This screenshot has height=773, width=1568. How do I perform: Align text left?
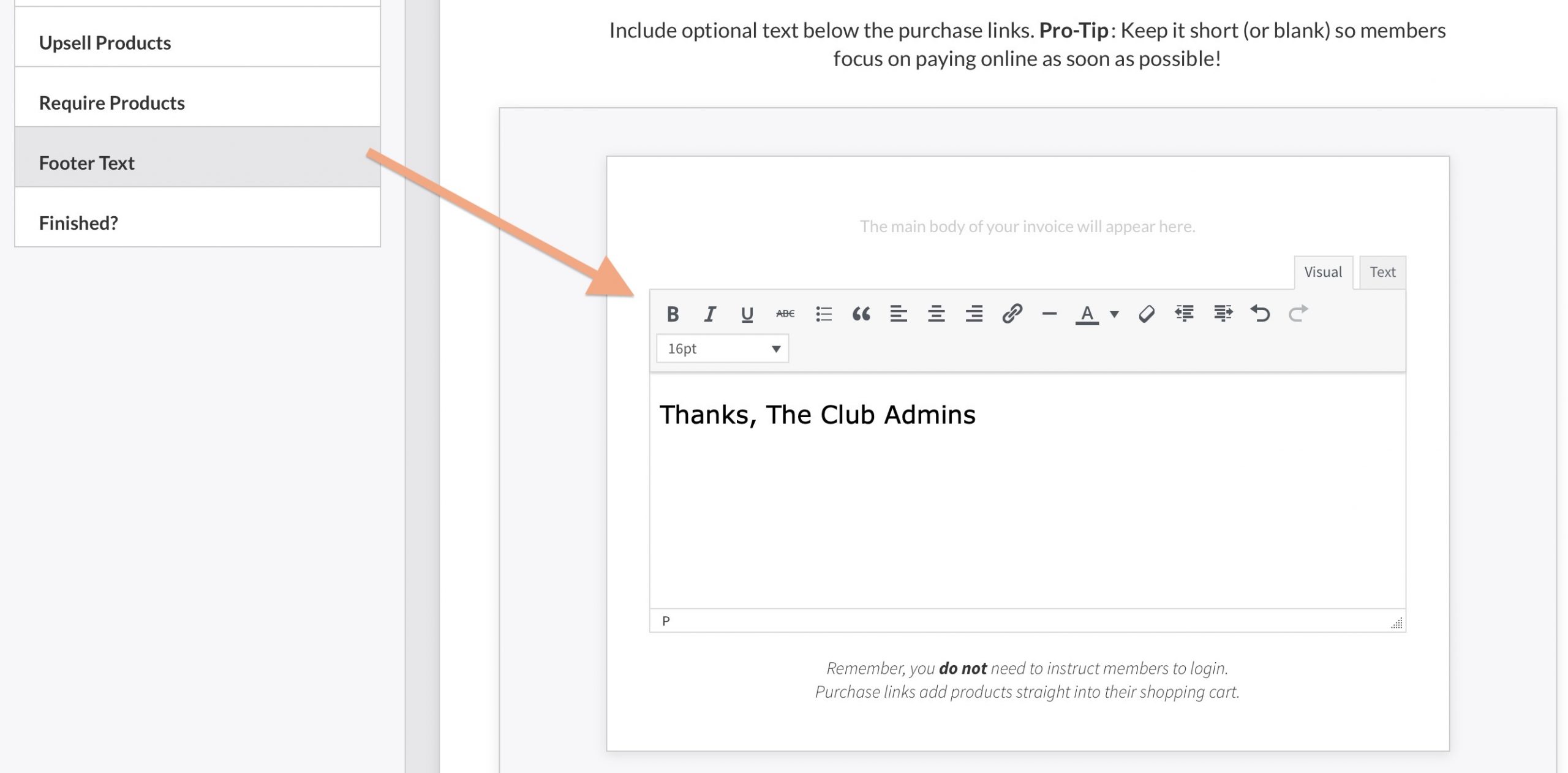899,314
